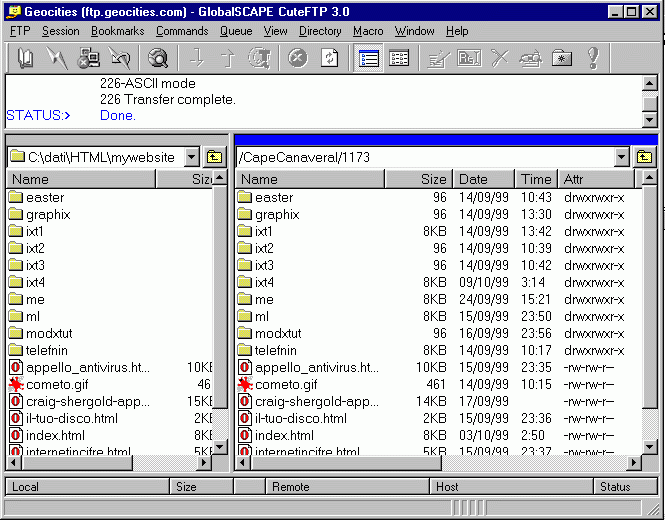This screenshot has height=520, width=665.
Task: Click the Execute file toolbar icon
Action: point(531,58)
